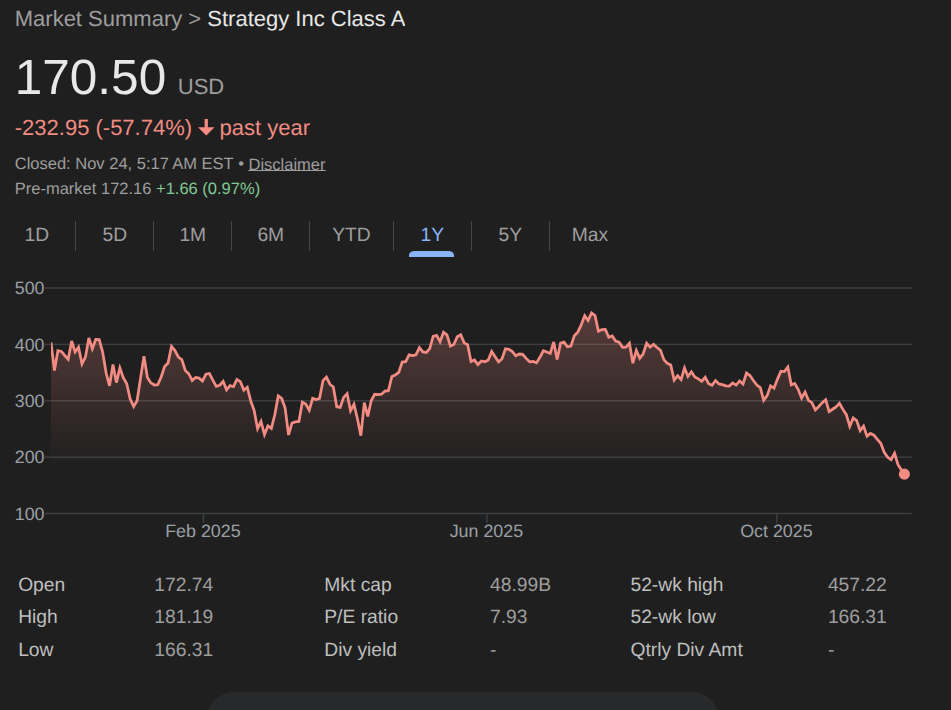
Task: Click the 52-wk high label
Action: pyautogui.click(x=677, y=584)
